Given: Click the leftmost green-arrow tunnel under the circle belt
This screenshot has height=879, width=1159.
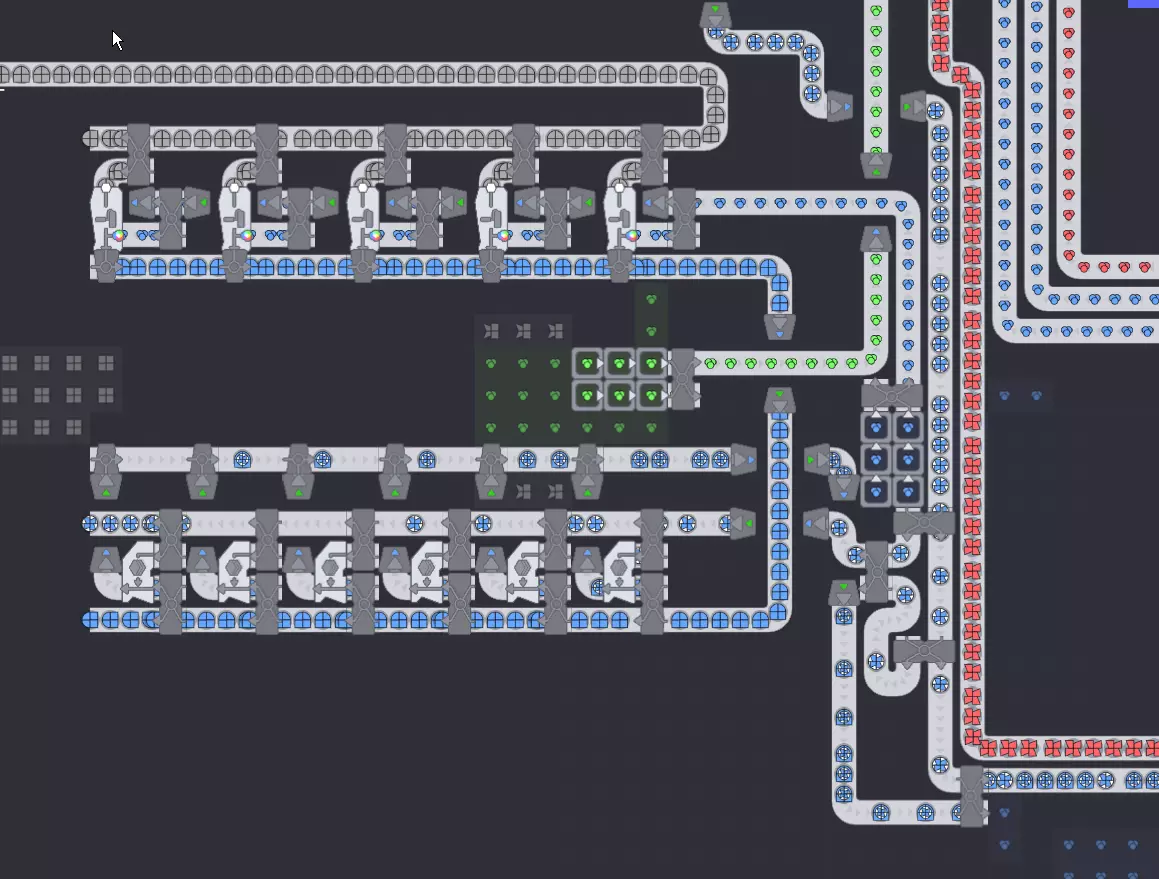Looking at the screenshot, I should [106, 488].
